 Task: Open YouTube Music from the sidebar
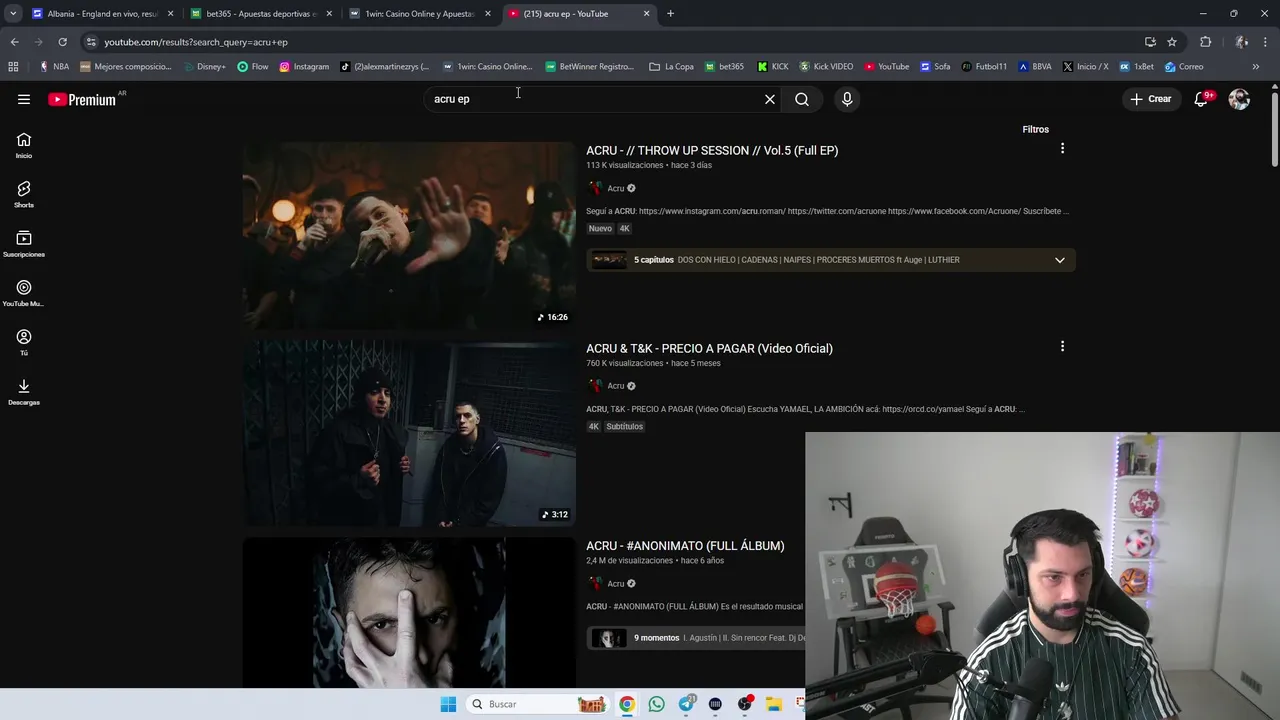click(24, 294)
